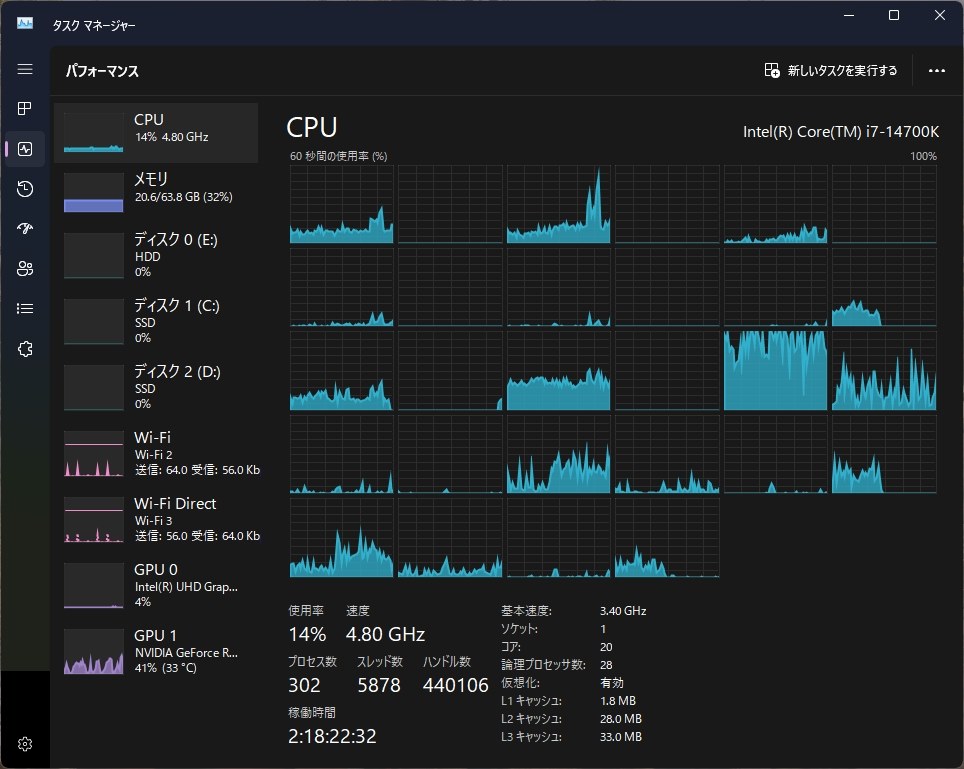Viewport: 964px width, 769px height.
Task: Open the more options ellipsis menu
Action: (936, 70)
